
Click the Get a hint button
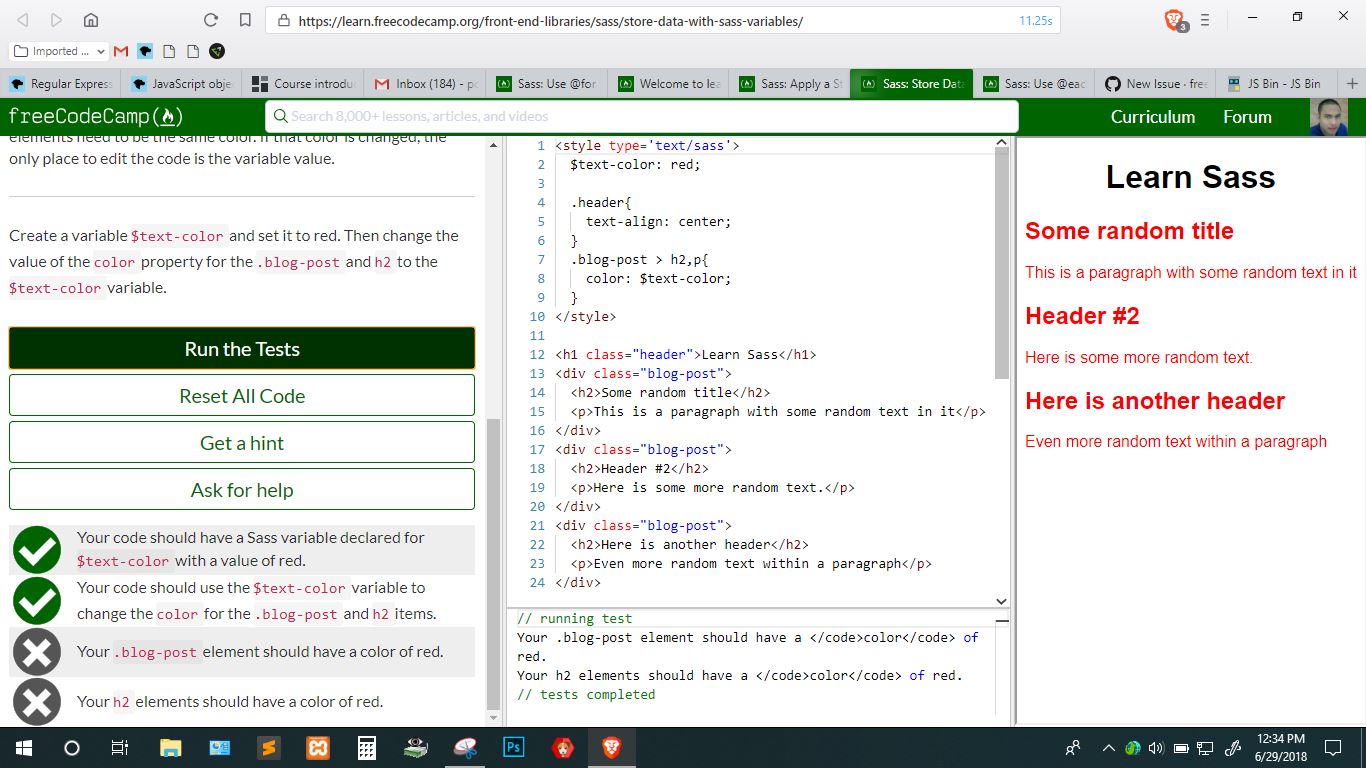241,441
